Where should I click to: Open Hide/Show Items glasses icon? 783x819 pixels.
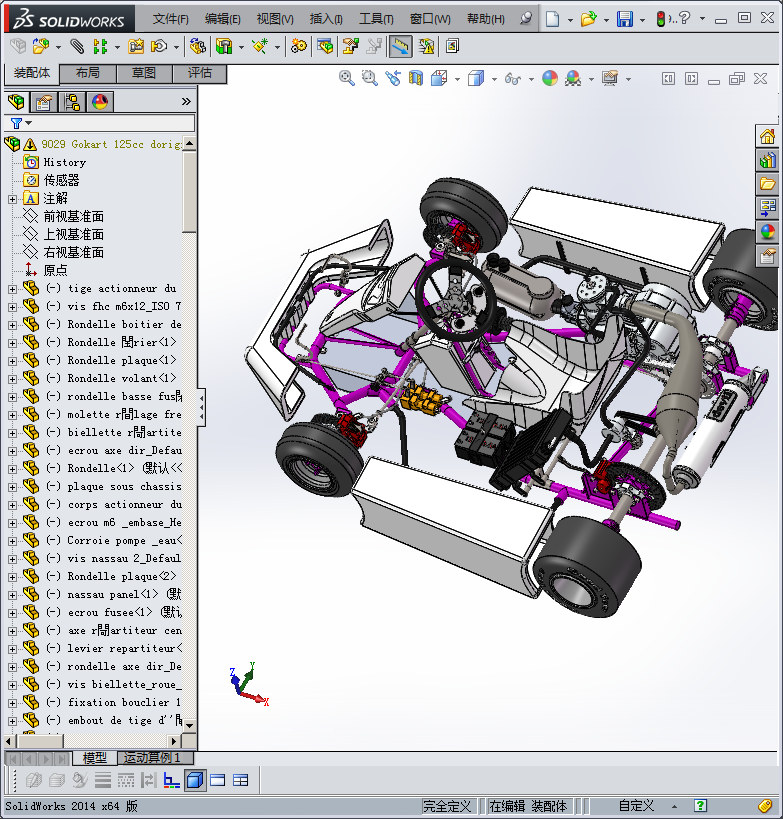[513, 79]
